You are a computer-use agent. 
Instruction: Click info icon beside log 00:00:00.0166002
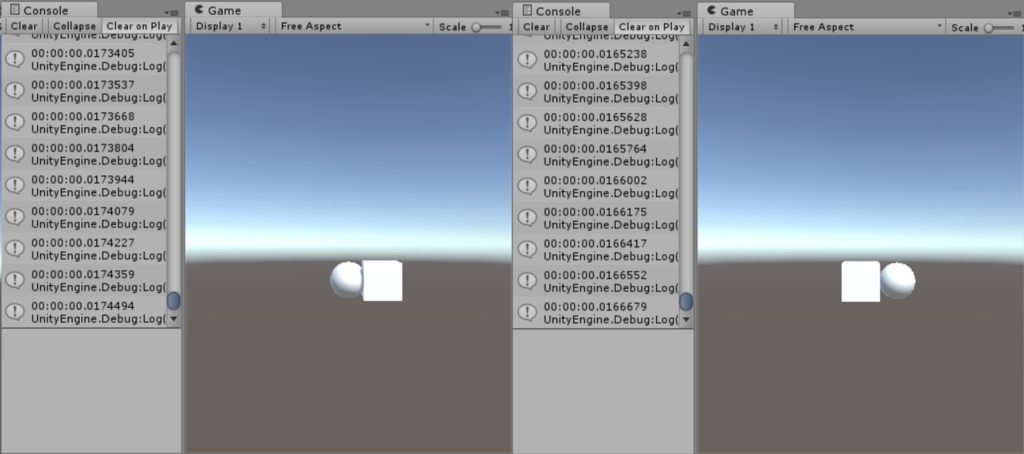tap(527, 186)
